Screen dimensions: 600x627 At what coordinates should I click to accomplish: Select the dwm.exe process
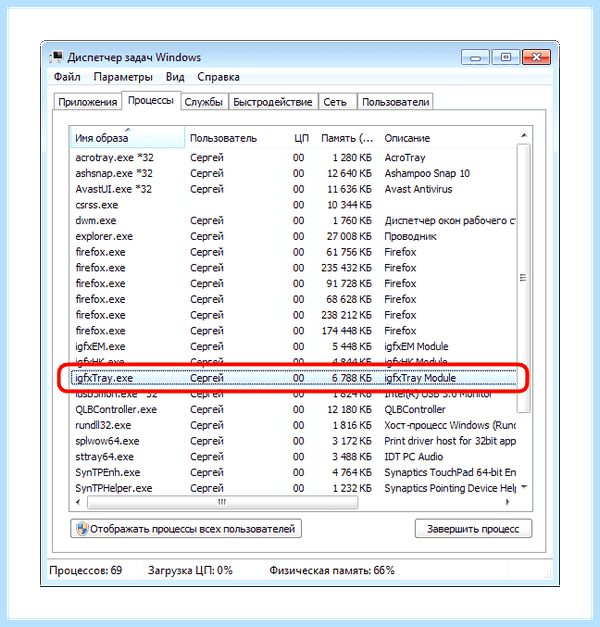coord(293,220)
